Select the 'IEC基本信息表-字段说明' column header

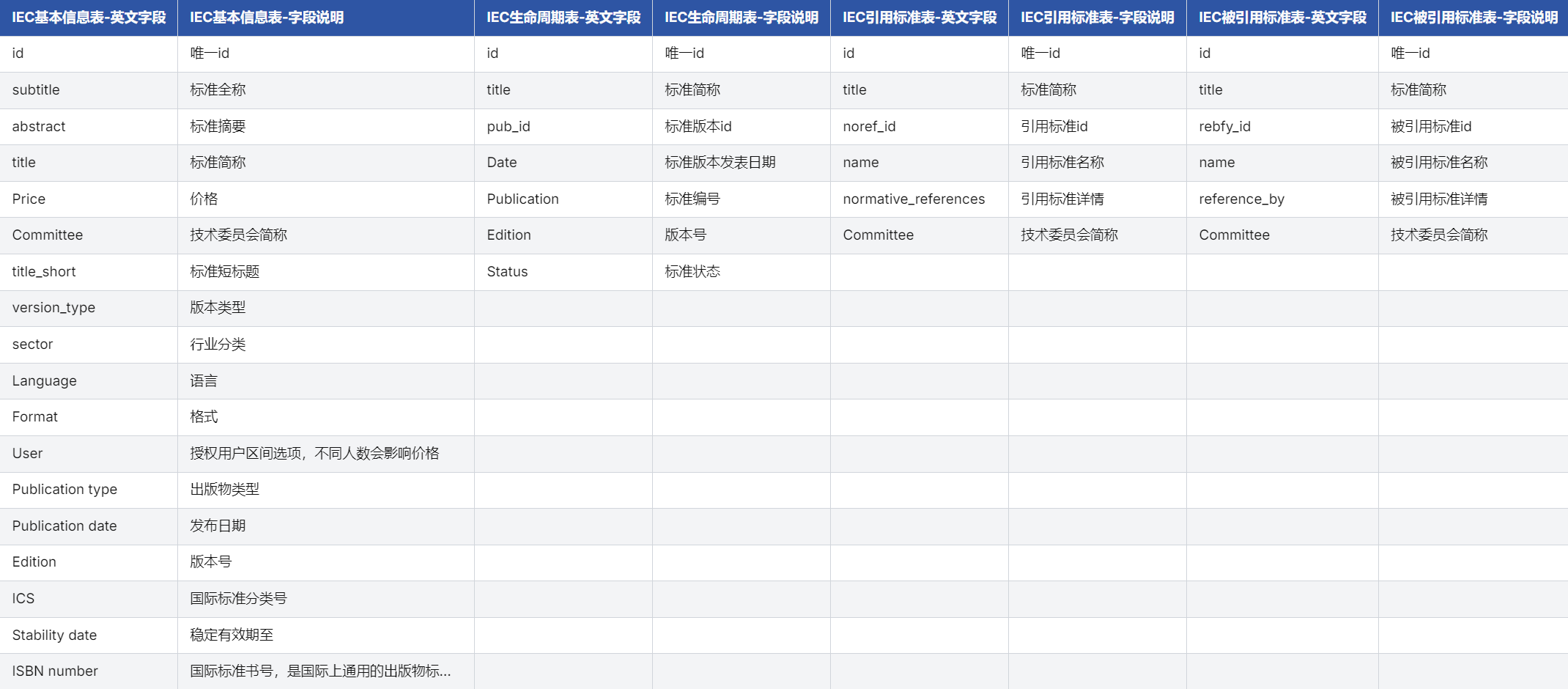click(326, 18)
